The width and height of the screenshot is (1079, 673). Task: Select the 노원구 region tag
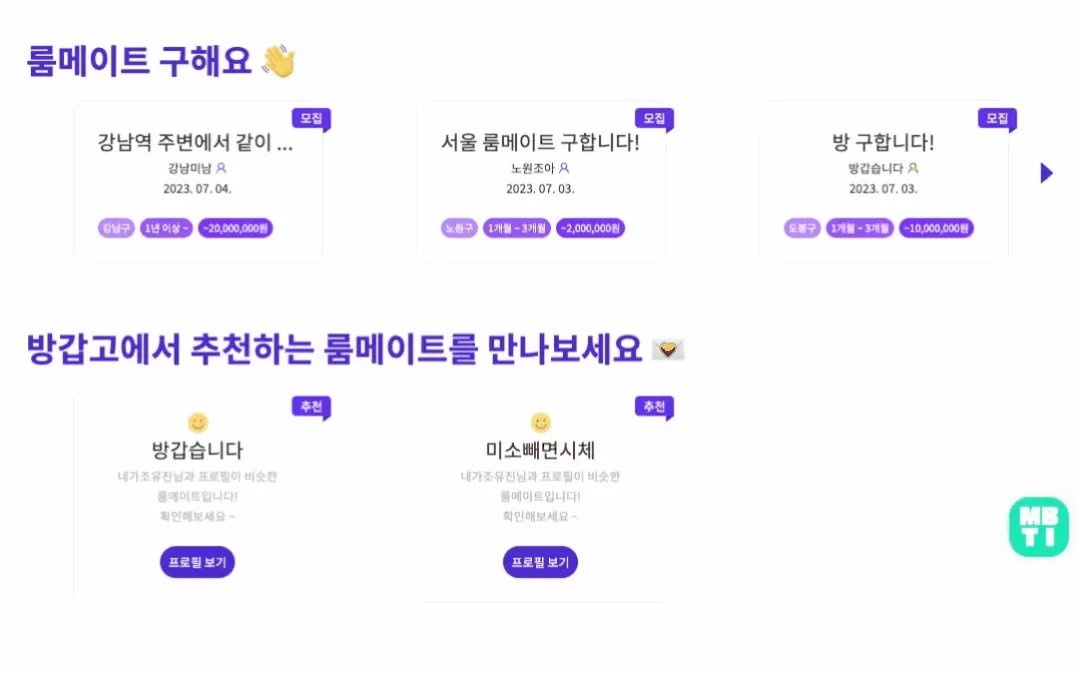459,228
